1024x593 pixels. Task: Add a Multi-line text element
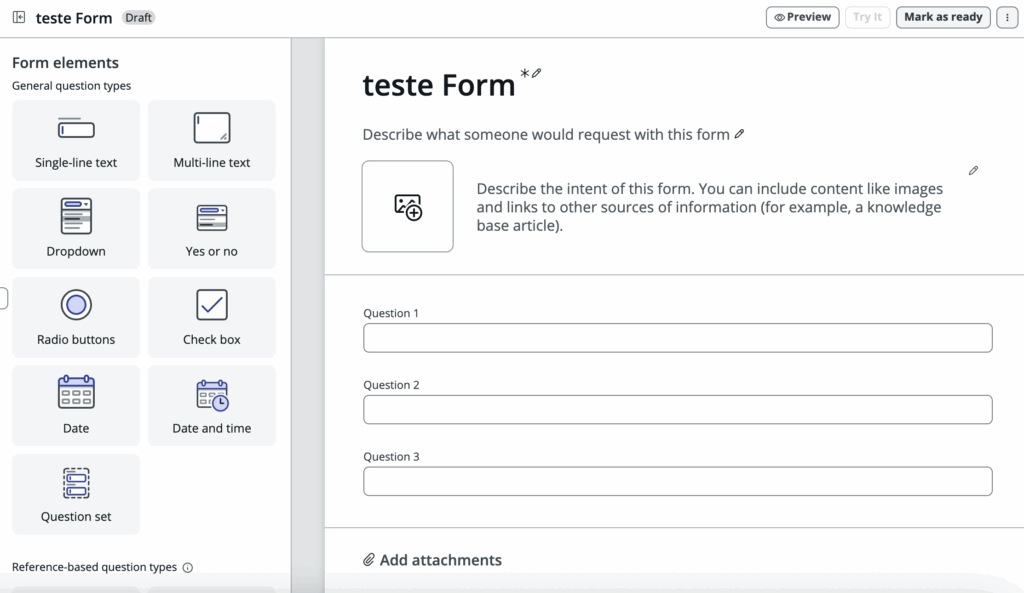pyautogui.click(x=211, y=141)
